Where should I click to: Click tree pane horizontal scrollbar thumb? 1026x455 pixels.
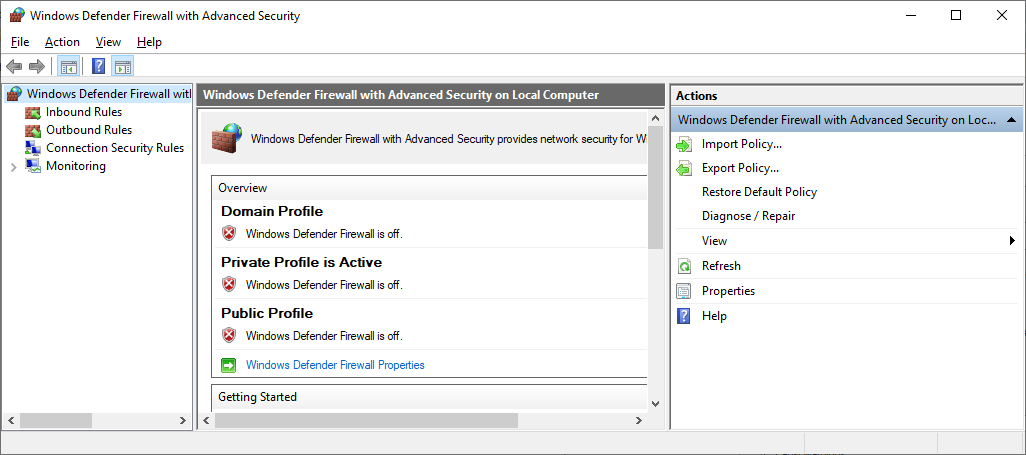(x=56, y=420)
